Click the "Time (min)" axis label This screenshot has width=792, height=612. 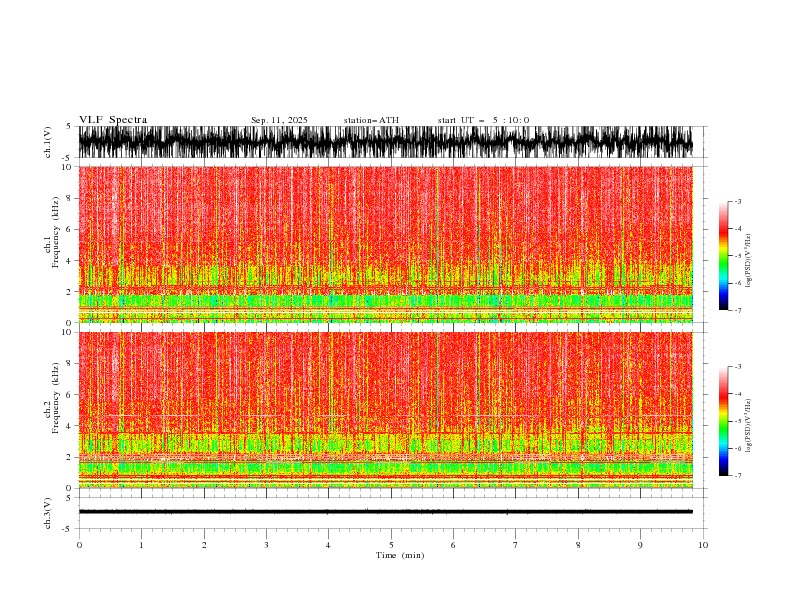pyautogui.click(x=400, y=555)
